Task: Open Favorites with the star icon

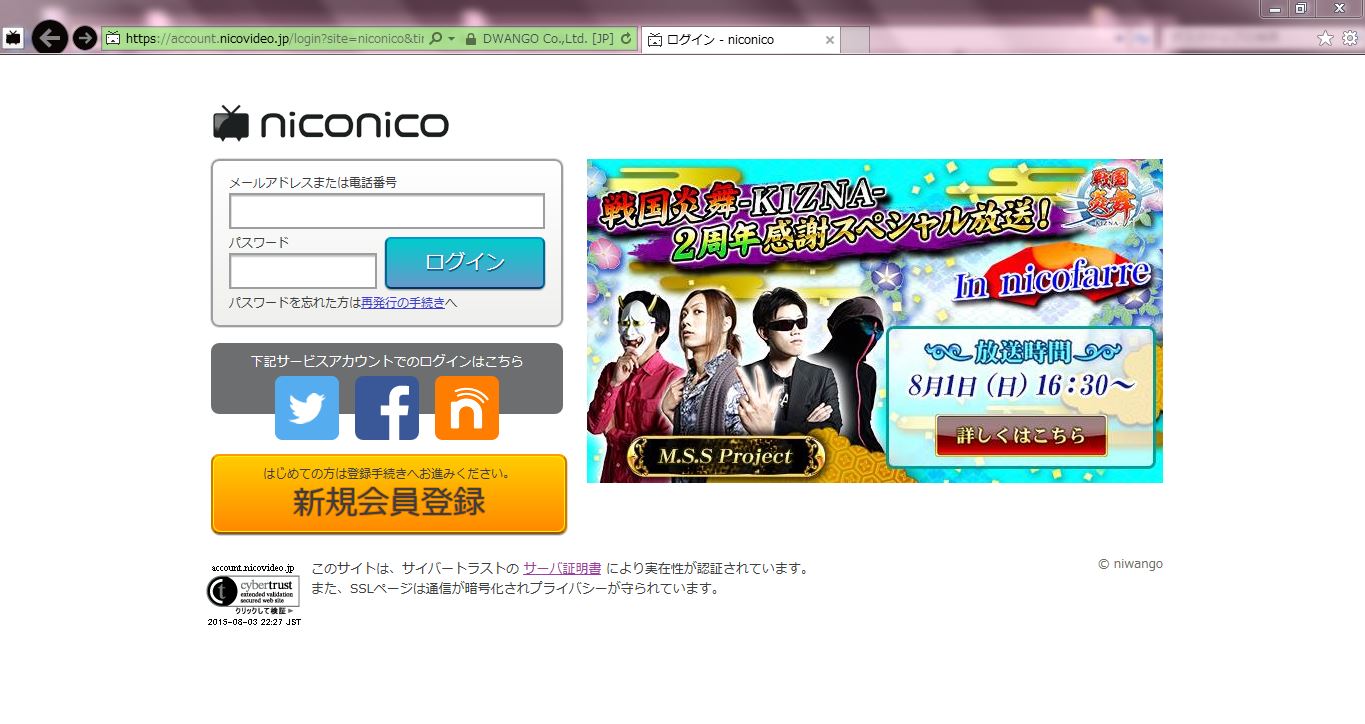Action: [1325, 38]
